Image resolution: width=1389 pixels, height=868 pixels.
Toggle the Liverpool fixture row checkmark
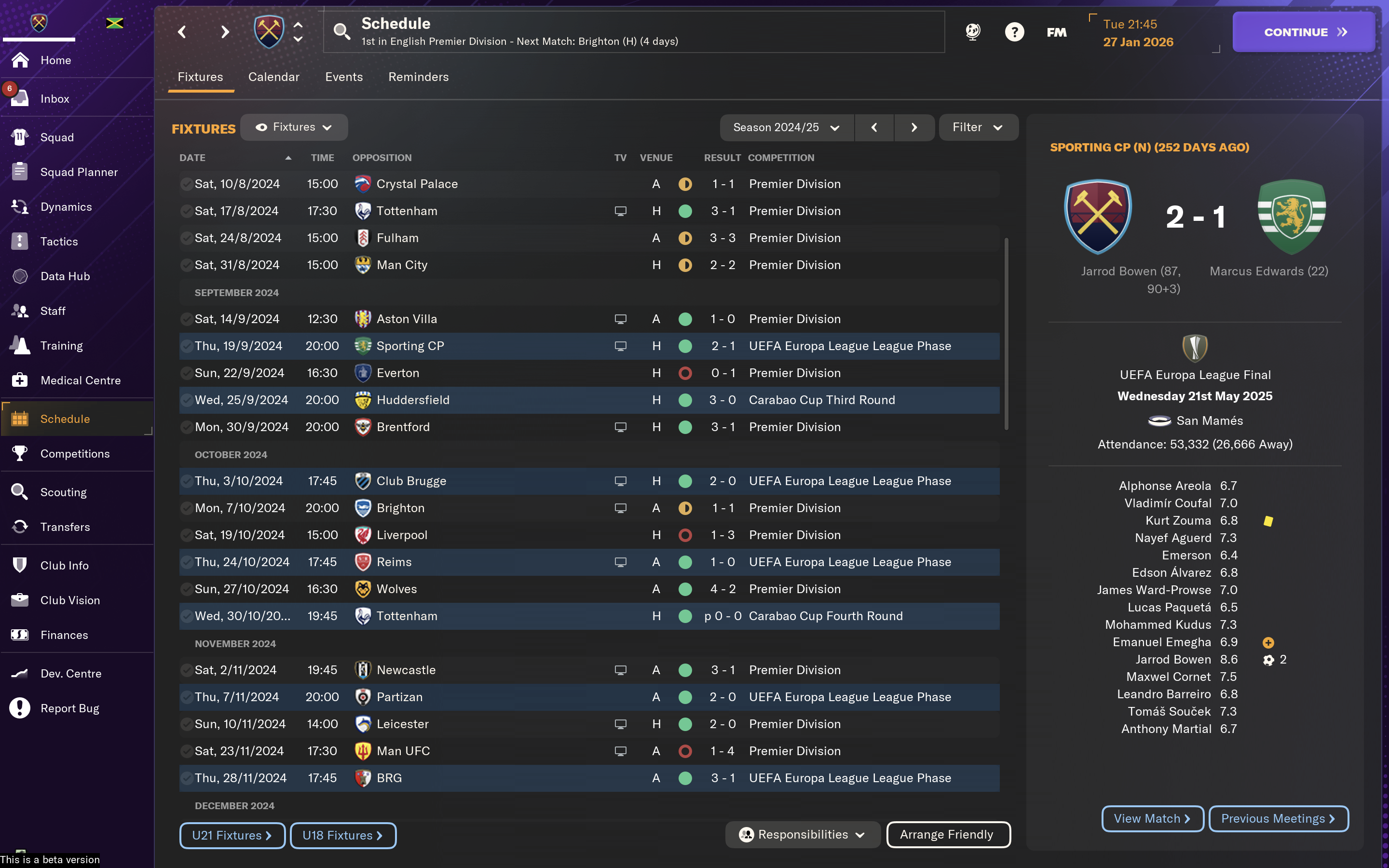[x=186, y=535]
